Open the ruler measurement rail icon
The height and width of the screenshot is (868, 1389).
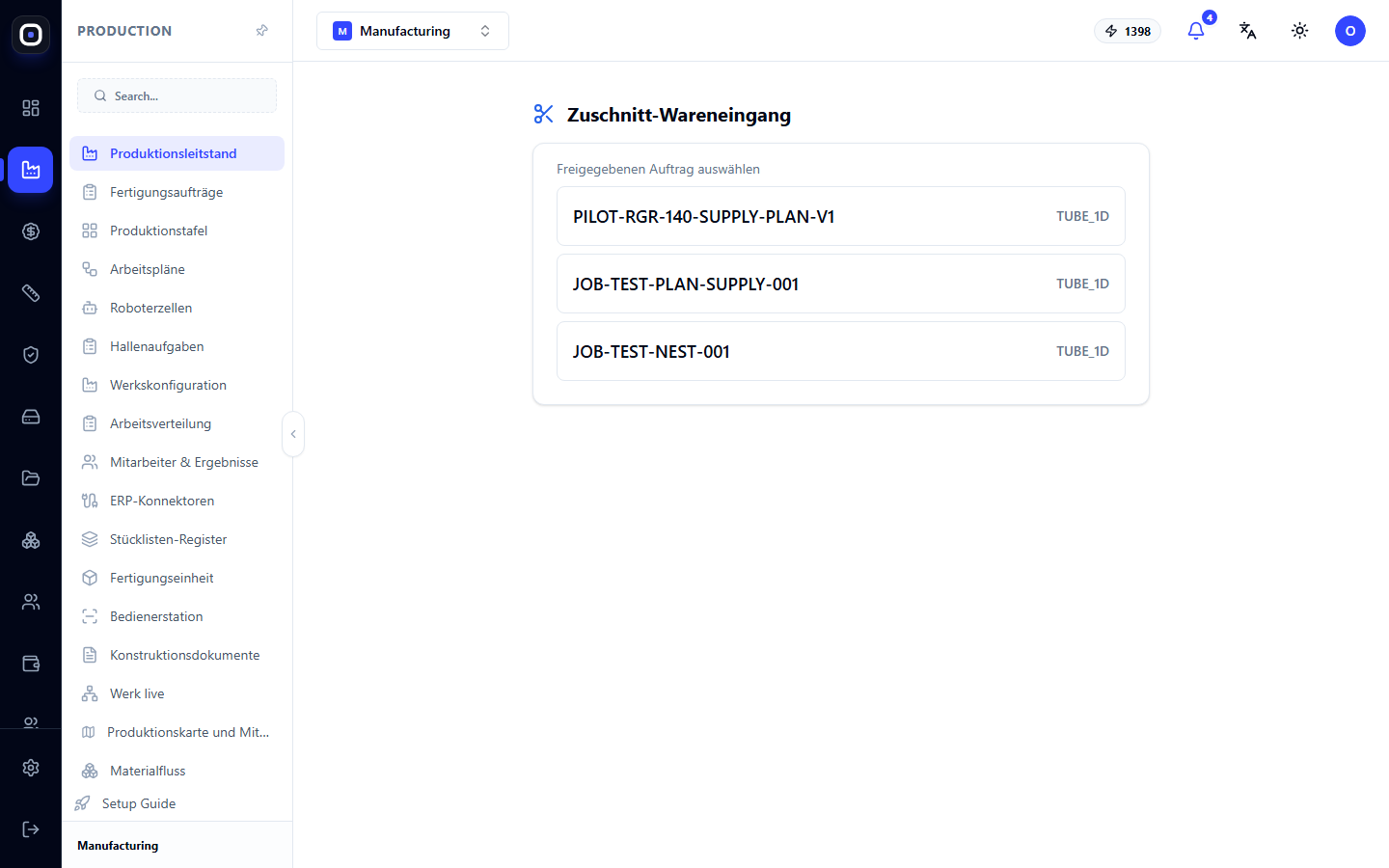[31, 293]
